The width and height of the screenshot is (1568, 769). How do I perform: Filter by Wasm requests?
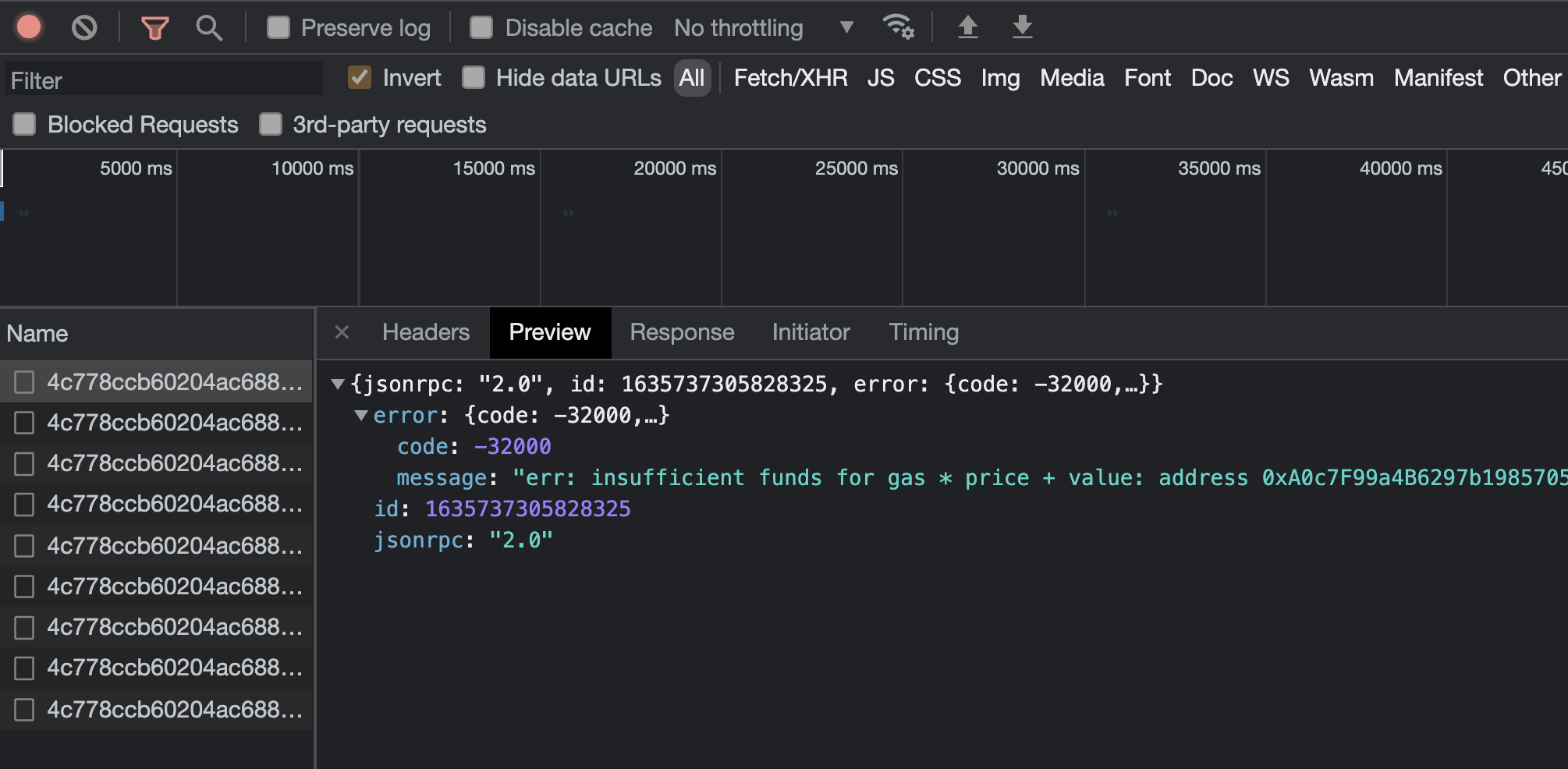[1341, 78]
